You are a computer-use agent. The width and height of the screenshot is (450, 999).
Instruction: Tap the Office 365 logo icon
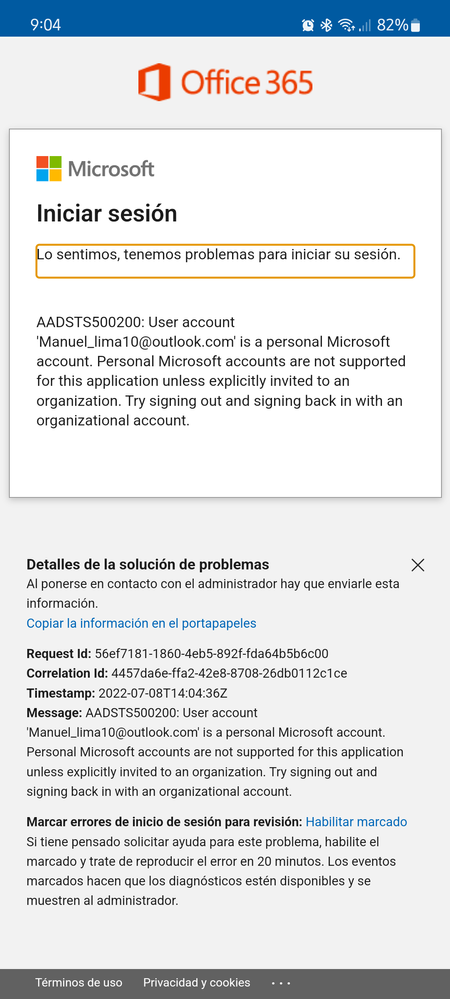154,82
